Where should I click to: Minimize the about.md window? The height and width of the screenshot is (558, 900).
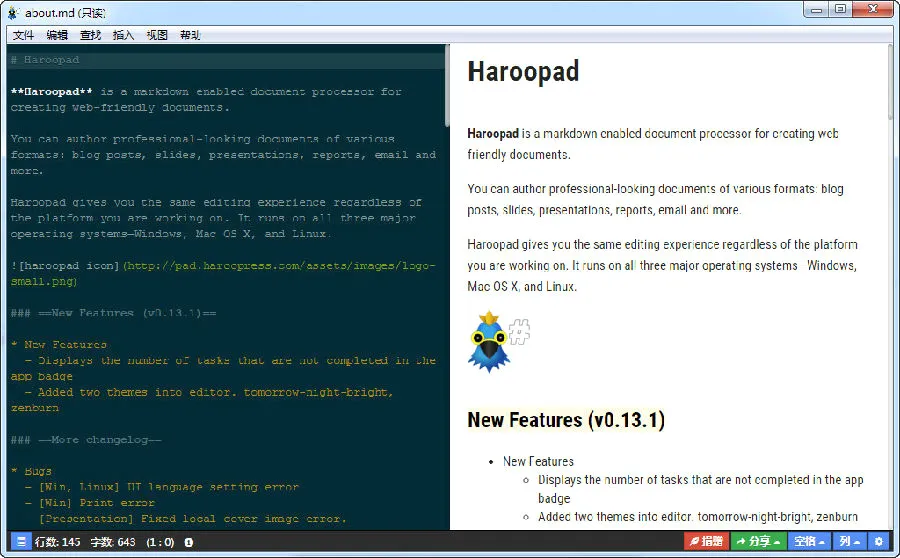[x=817, y=10]
